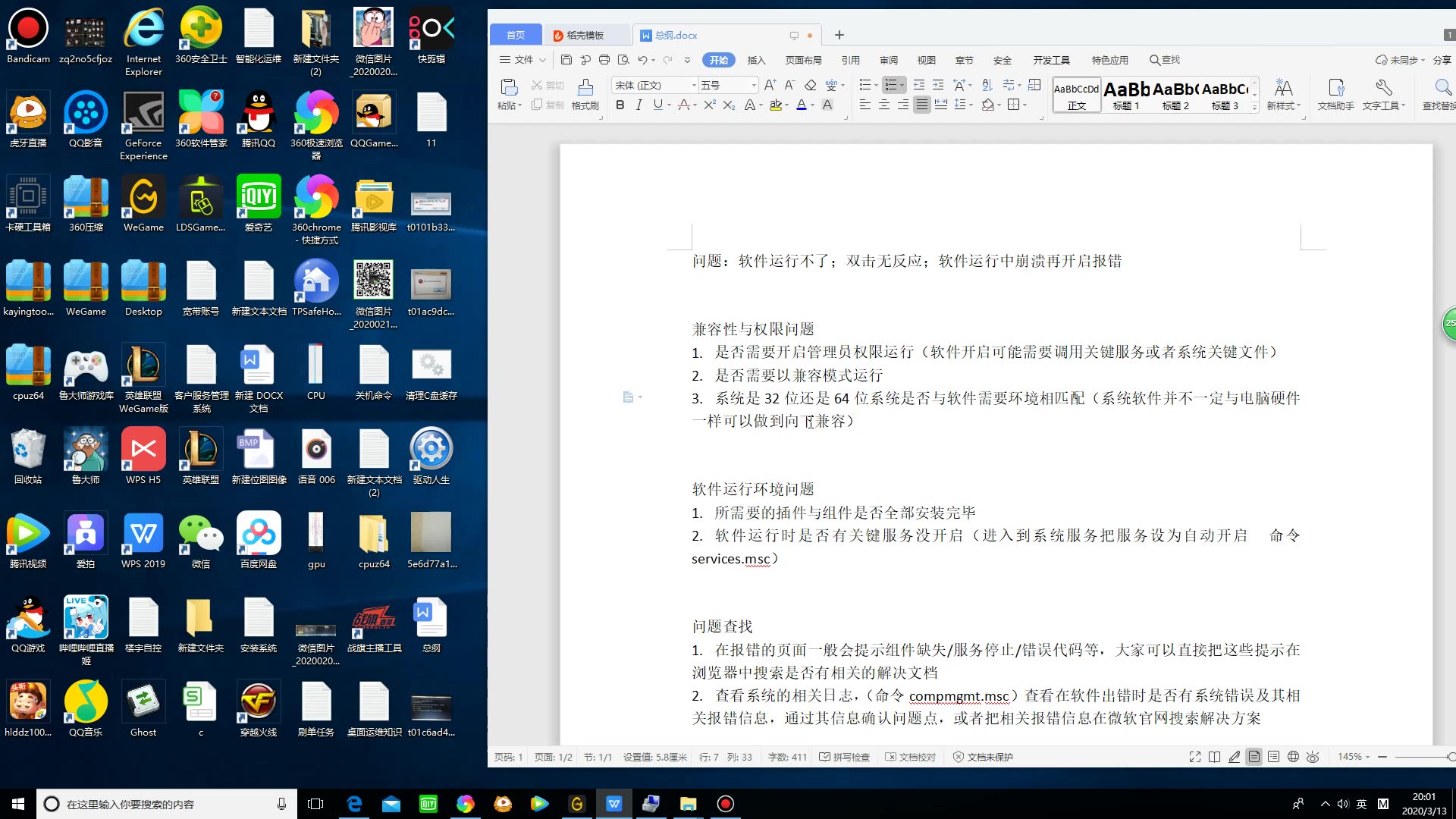Click the save document icon
This screenshot has width=1456, height=819.
point(566,60)
